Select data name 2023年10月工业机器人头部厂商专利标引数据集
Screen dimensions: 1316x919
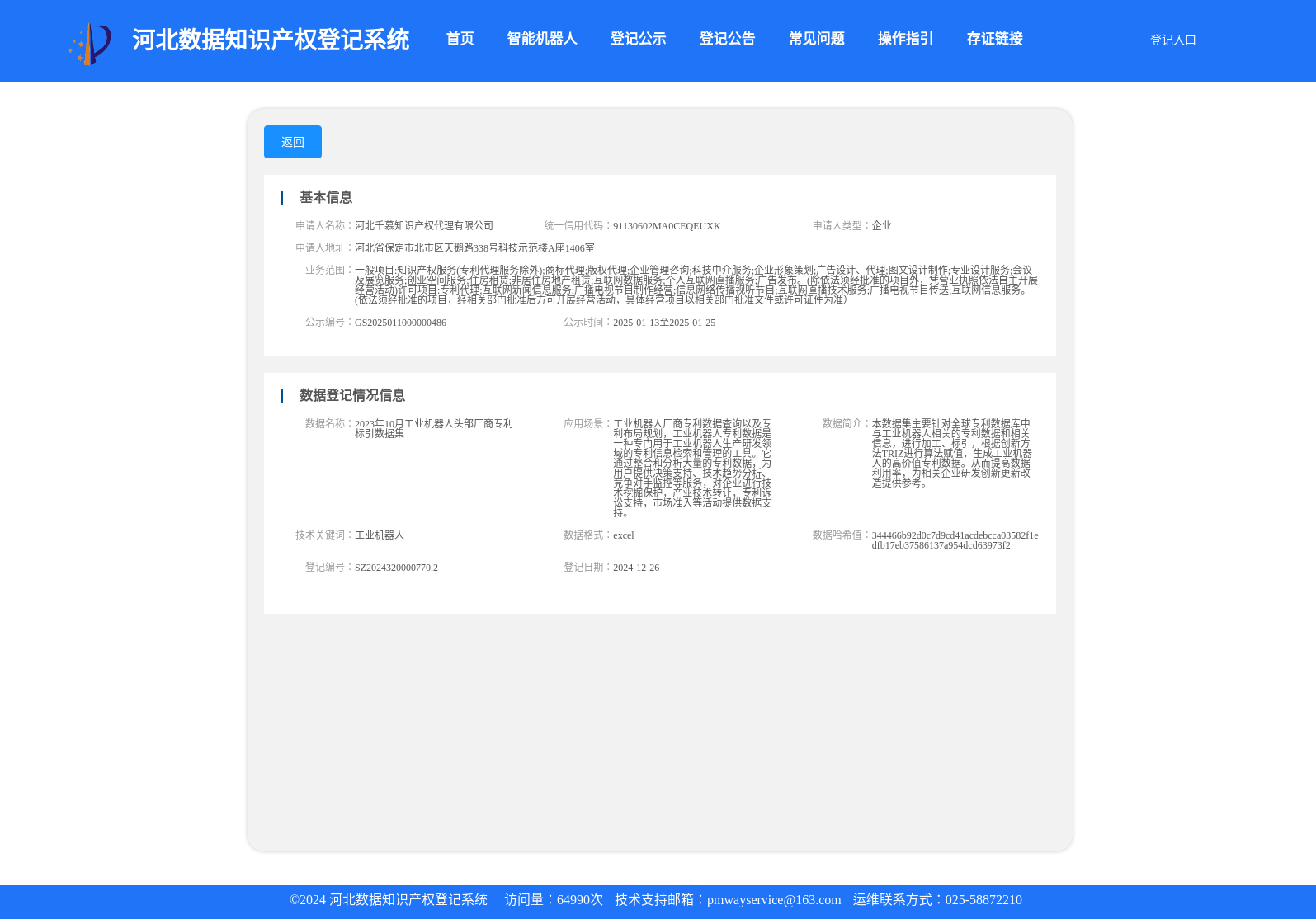(x=434, y=428)
